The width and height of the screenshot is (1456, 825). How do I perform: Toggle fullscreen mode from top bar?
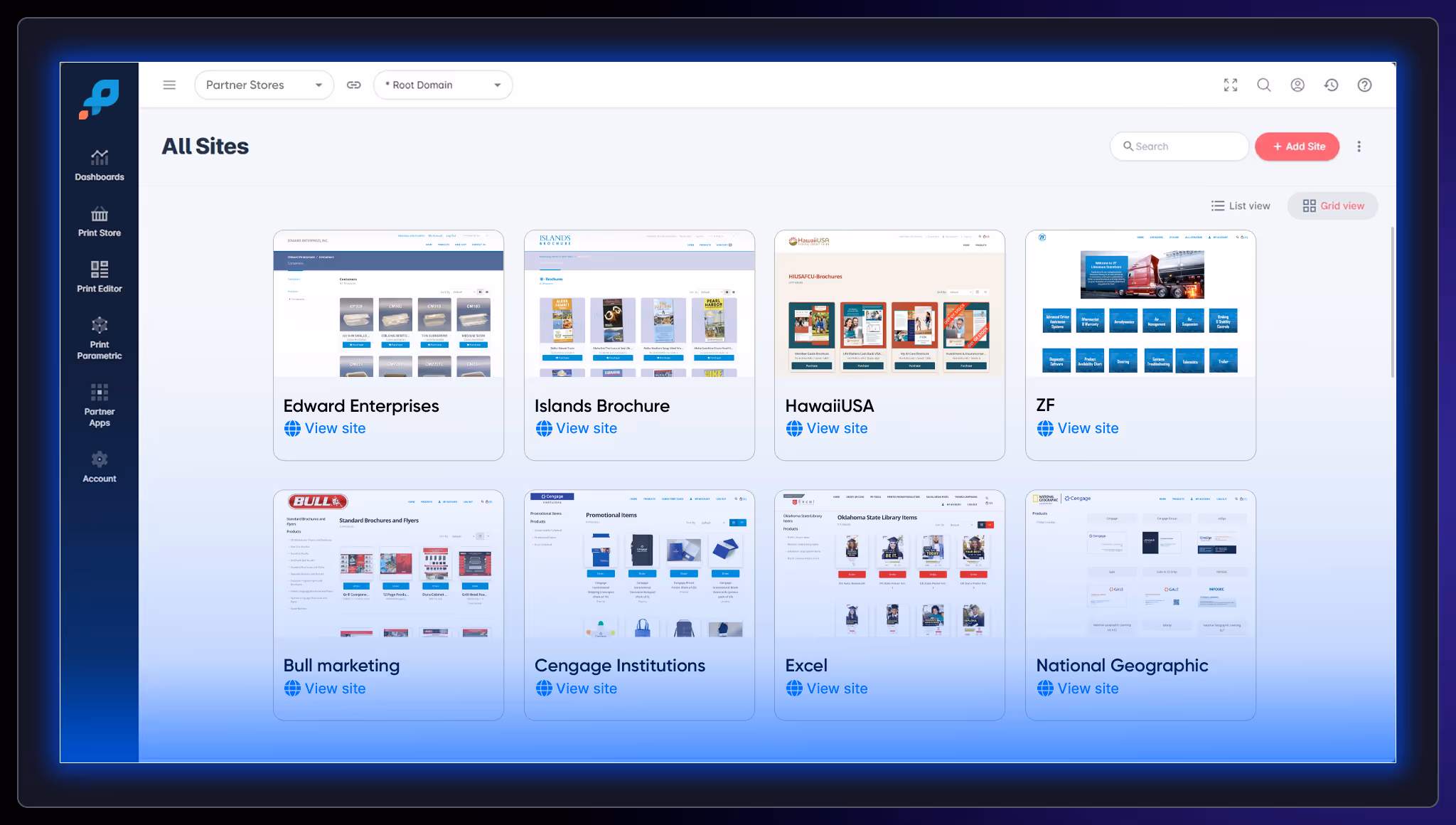(1231, 85)
